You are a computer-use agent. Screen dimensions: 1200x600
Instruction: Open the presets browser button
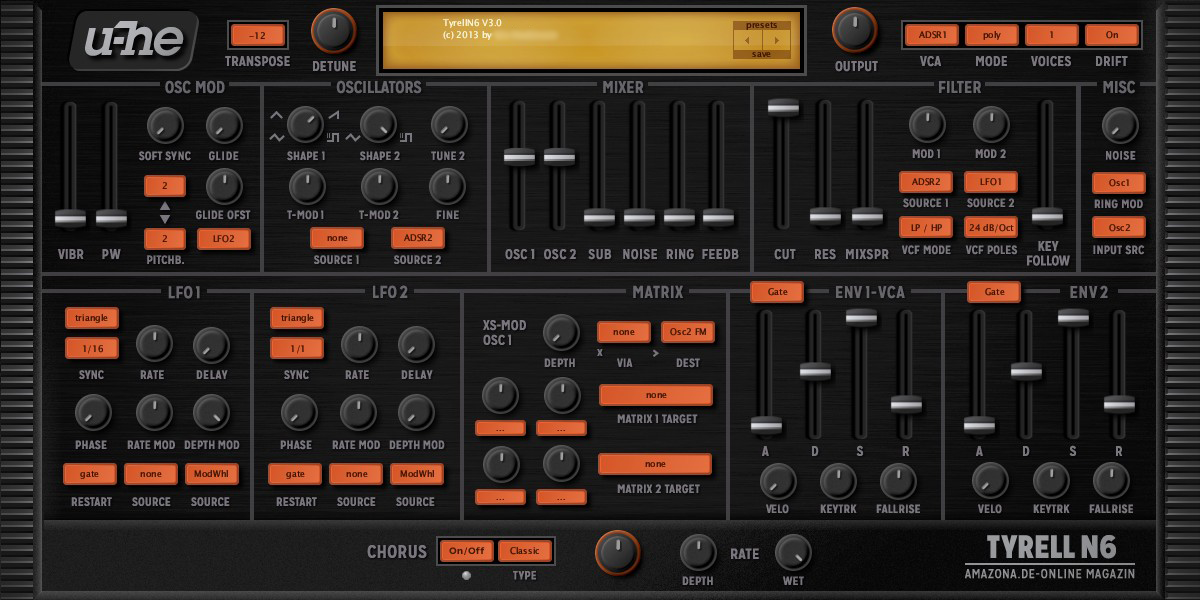(x=761, y=25)
